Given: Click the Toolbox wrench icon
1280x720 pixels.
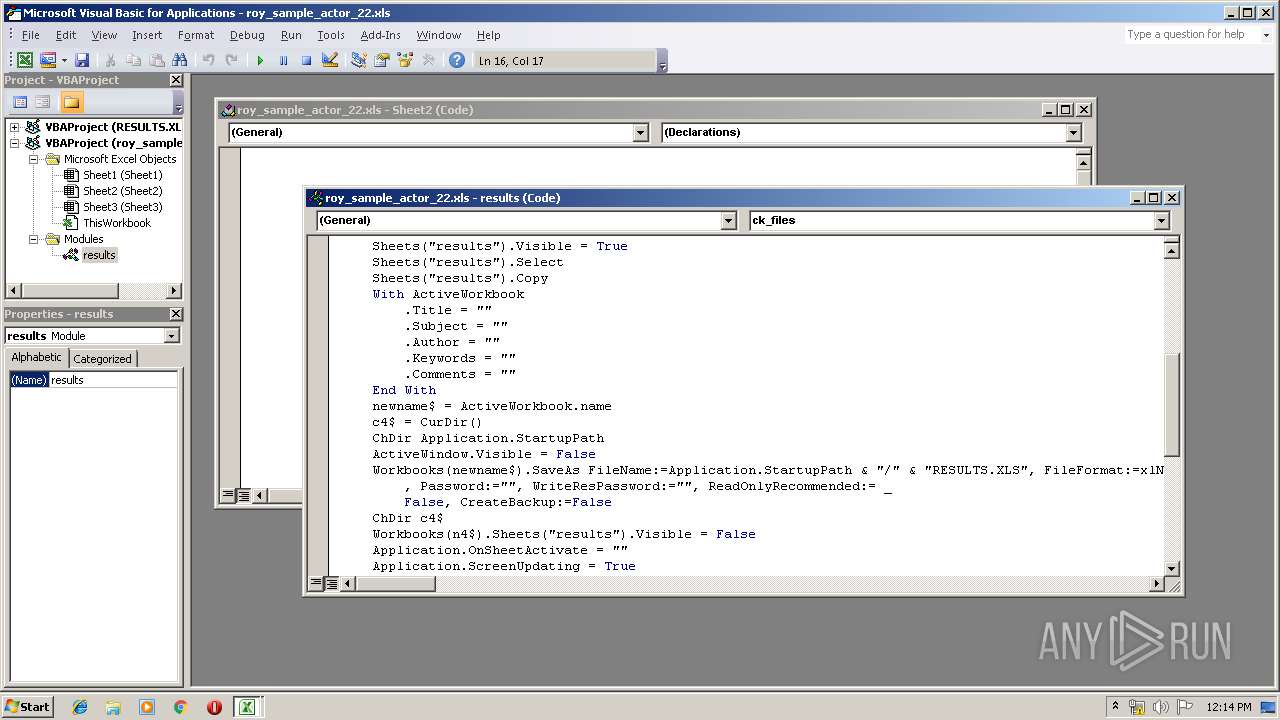Looking at the screenshot, I should tap(428, 60).
